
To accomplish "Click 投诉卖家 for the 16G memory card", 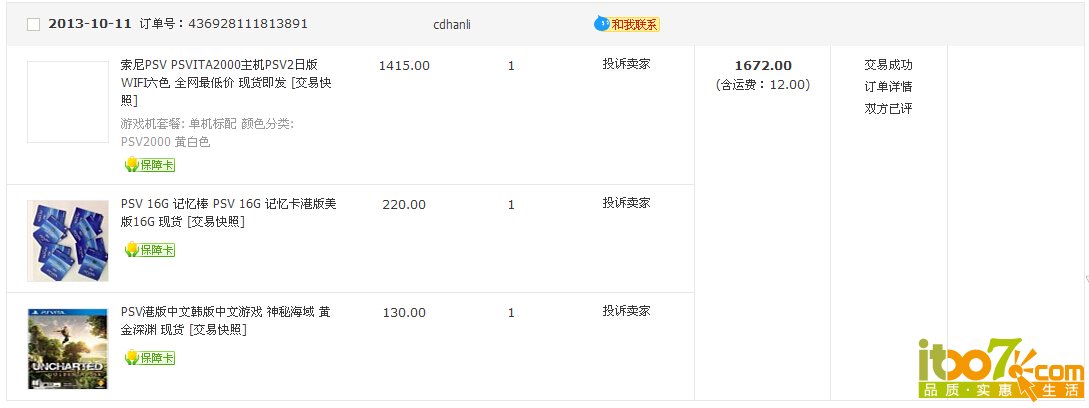I will click(626, 203).
